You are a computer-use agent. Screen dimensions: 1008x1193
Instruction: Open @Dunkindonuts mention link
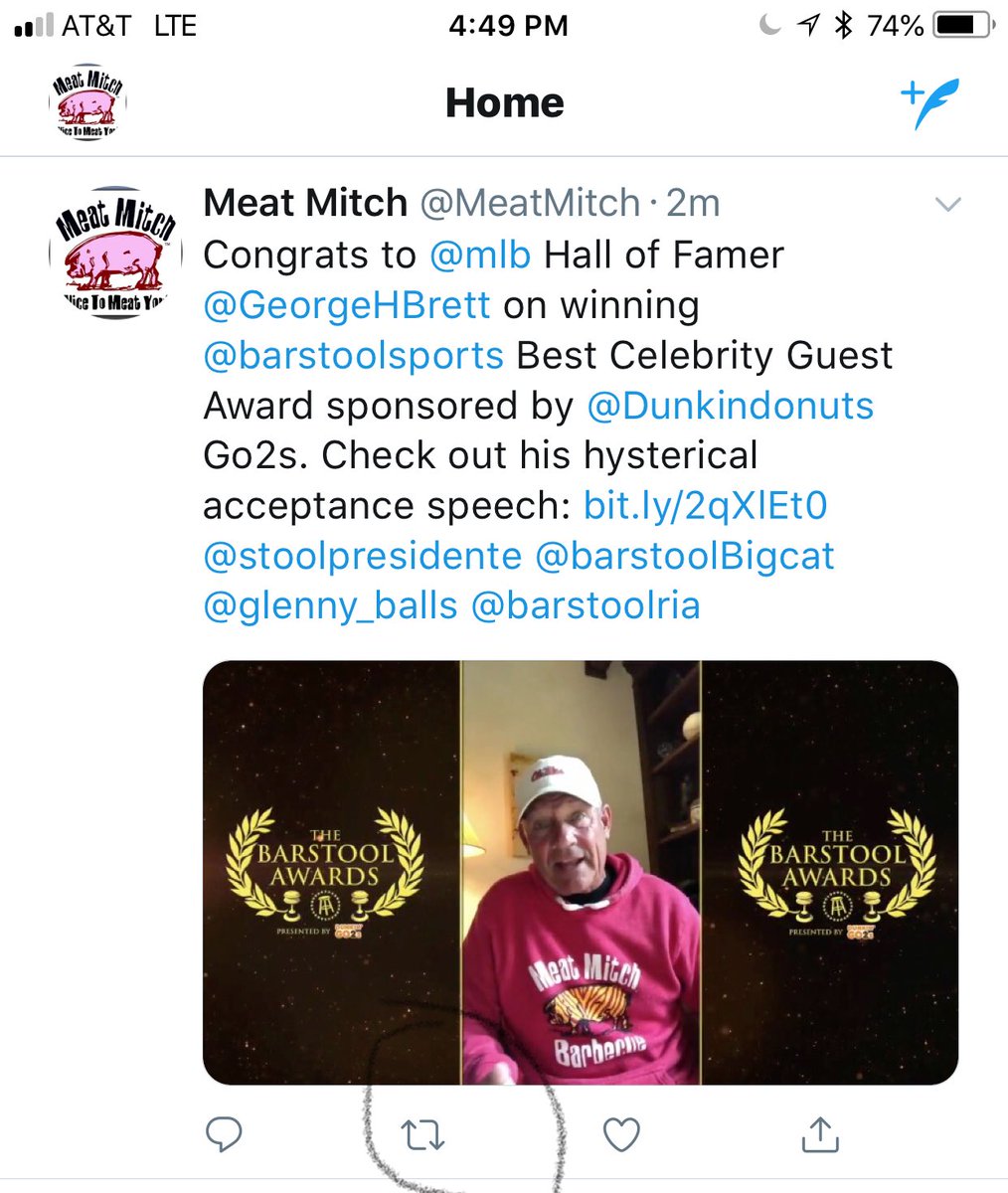tap(731, 405)
